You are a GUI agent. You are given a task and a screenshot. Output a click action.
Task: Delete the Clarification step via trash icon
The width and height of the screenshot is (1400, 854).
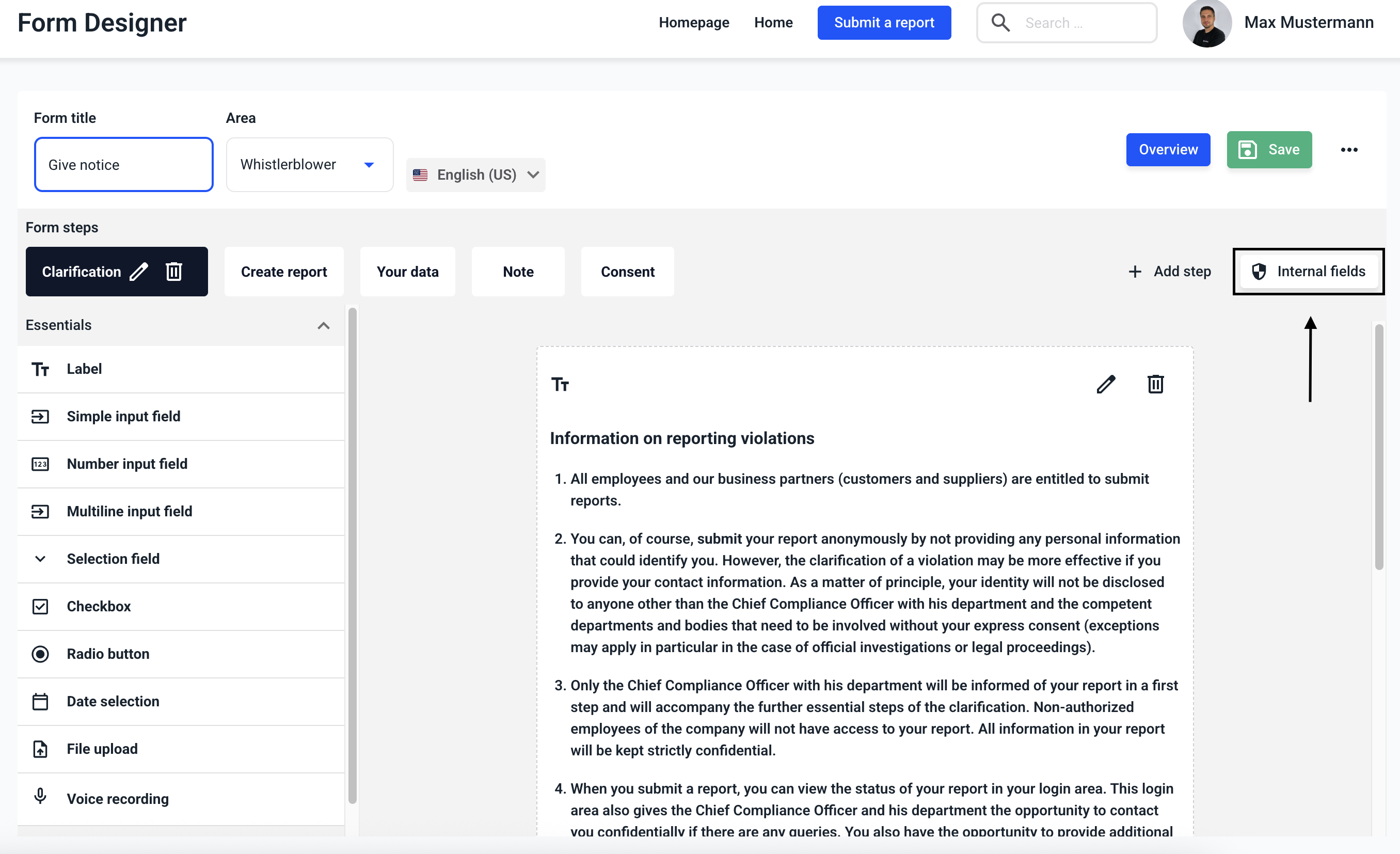174,272
